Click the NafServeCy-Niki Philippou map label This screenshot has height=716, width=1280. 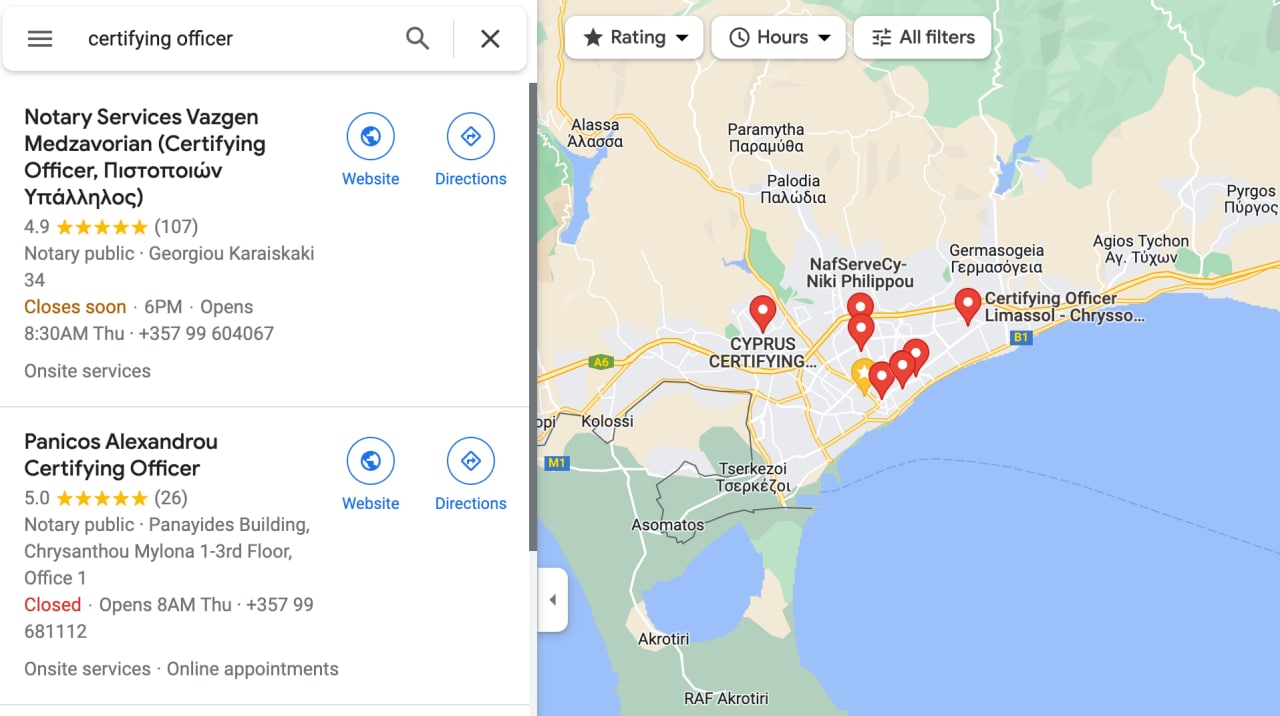pyautogui.click(x=860, y=273)
